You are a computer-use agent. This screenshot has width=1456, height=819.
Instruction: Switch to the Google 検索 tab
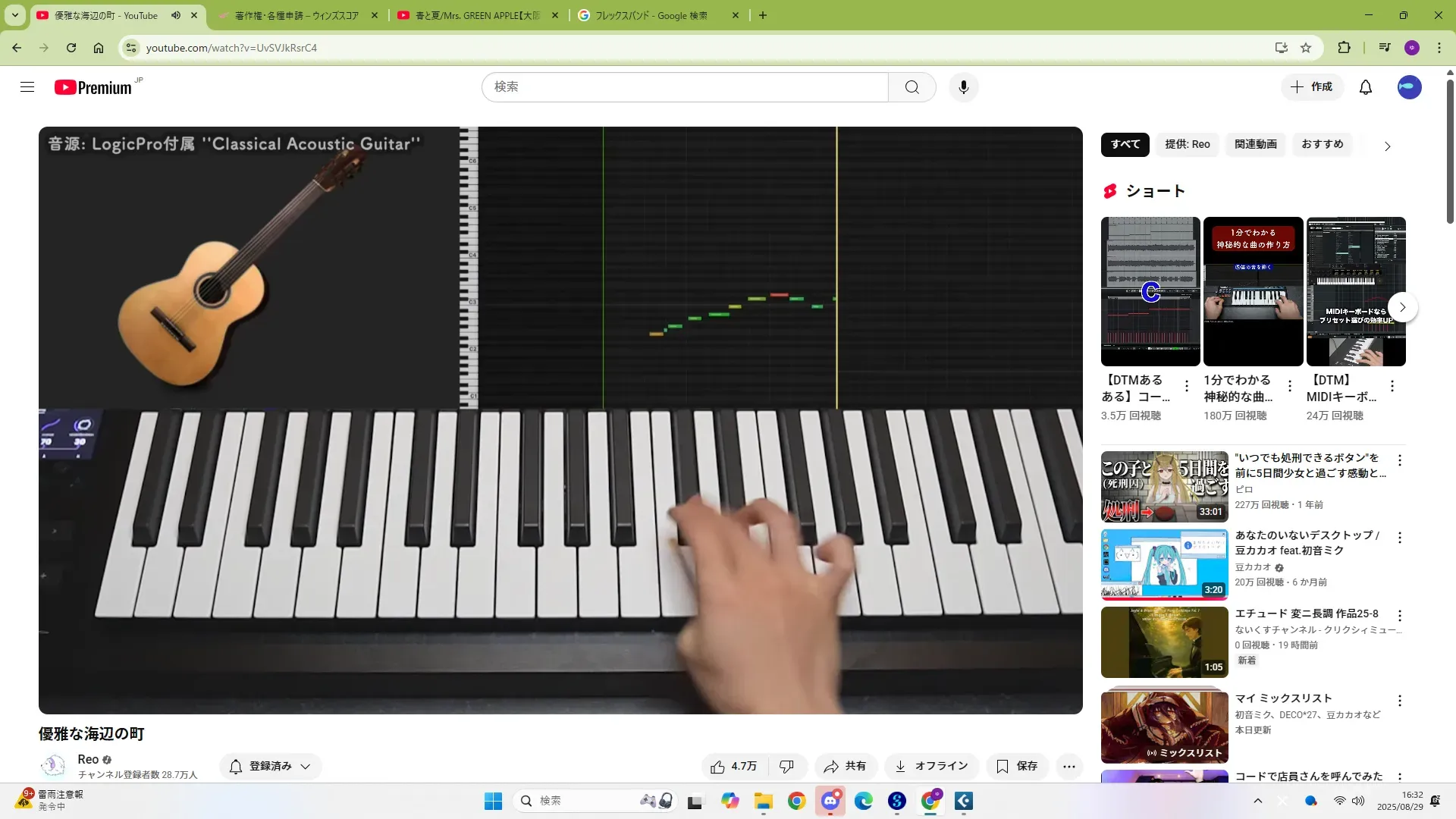(x=651, y=15)
